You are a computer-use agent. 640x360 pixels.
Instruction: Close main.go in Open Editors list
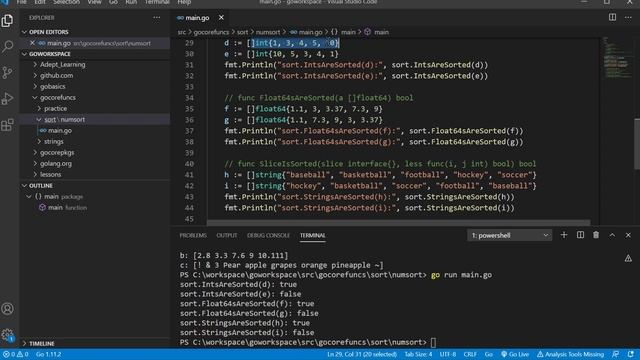click(32, 43)
